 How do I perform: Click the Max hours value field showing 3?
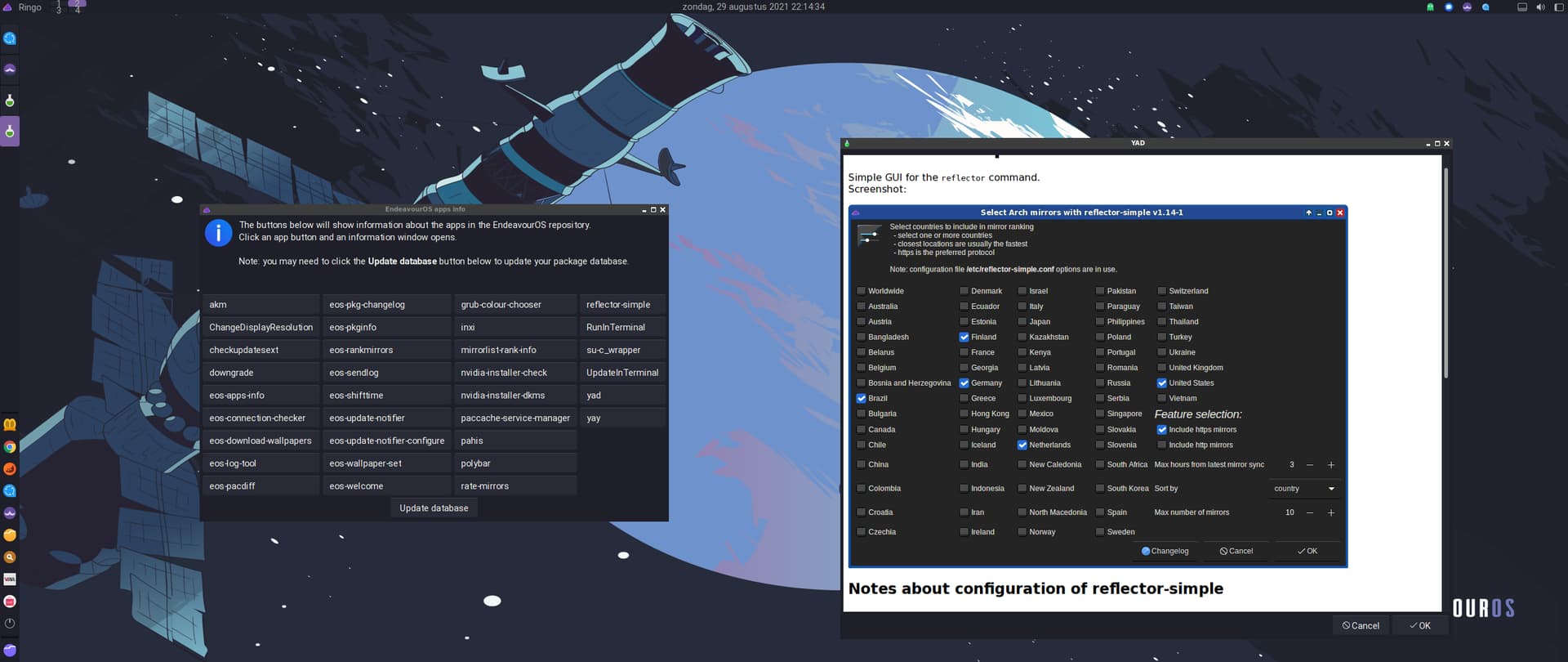click(1291, 465)
